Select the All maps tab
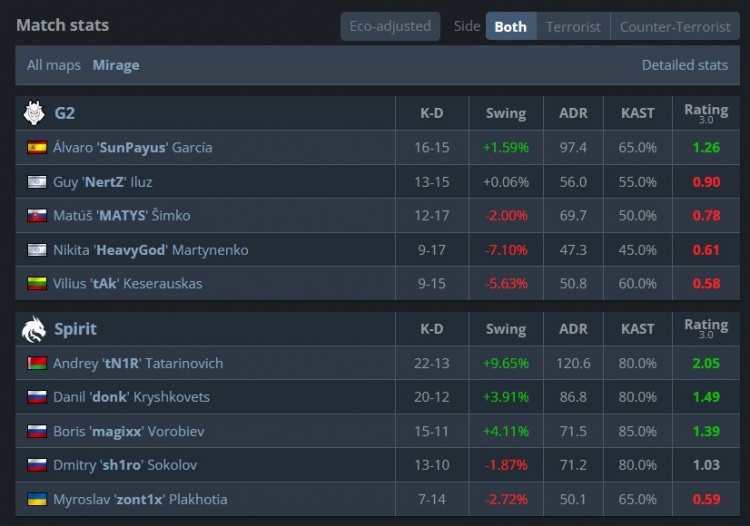Image resolution: width=750 pixels, height=526 pixels. pyautogui.click(x=54, y=65)
